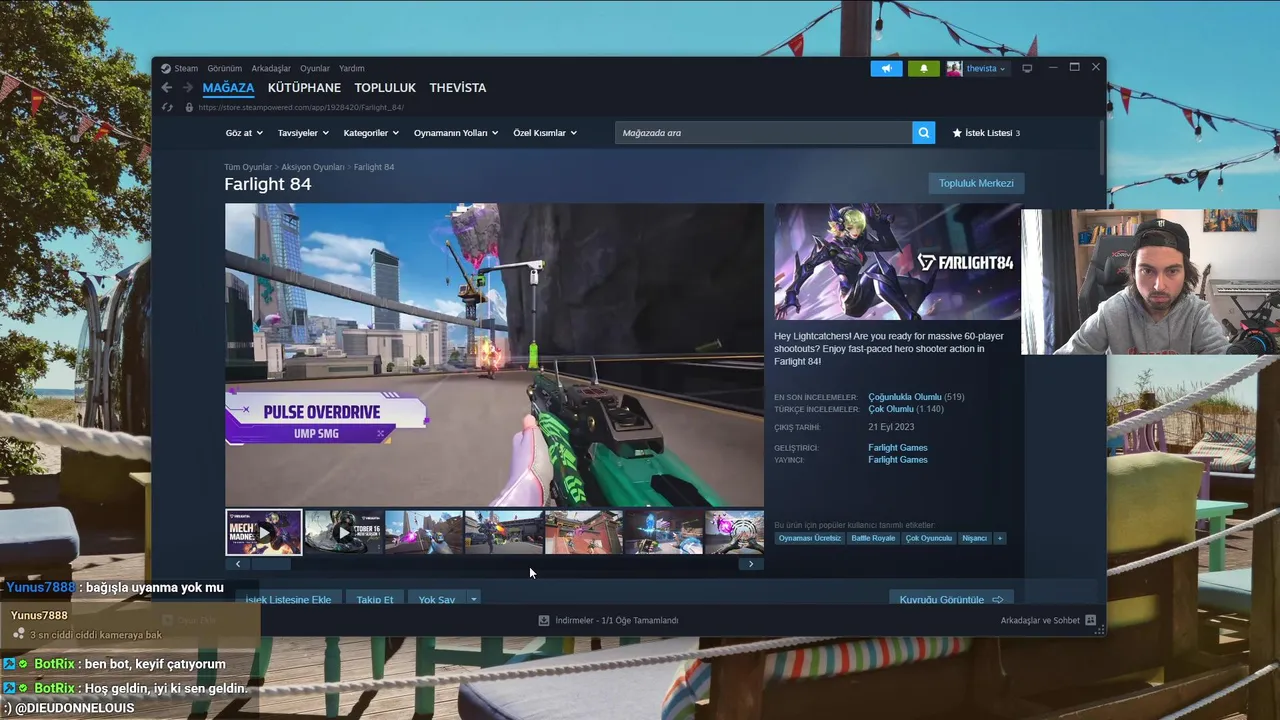
Task: Reload the store page
Action: 167,107
